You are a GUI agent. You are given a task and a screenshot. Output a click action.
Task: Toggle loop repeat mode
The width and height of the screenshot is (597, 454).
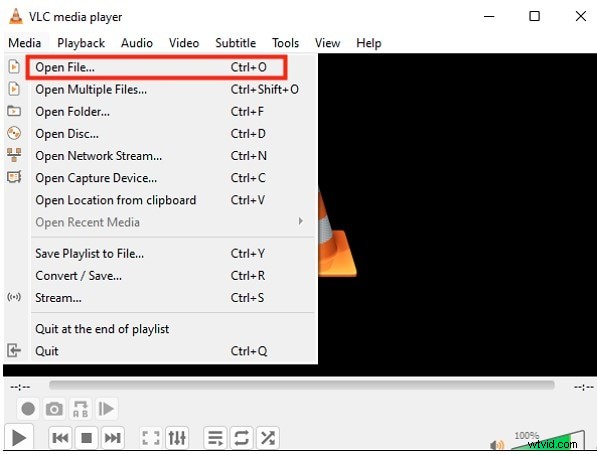242,438
